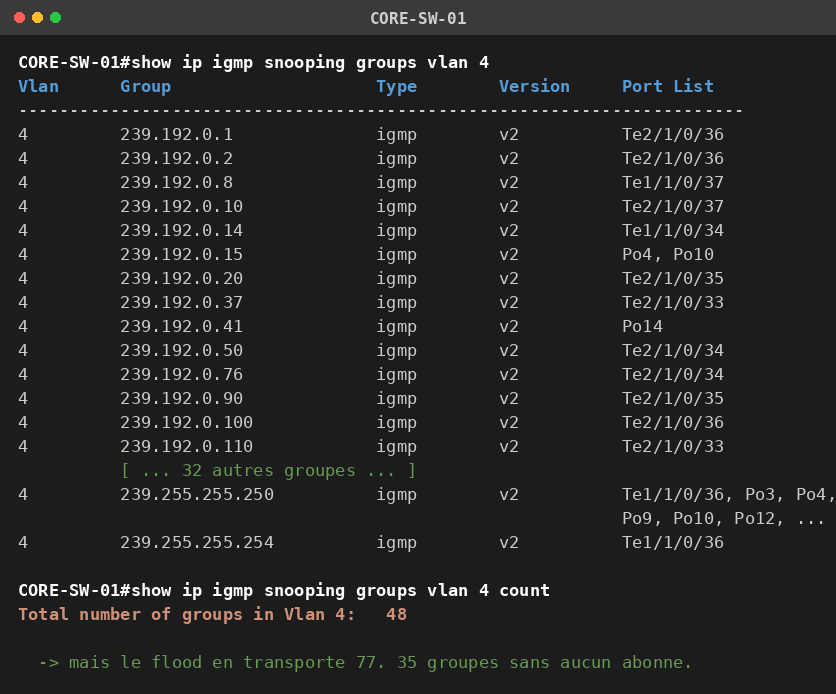Click continuation line 'Po9, Po10, Po12, ...'

click(x=723, y=518)
